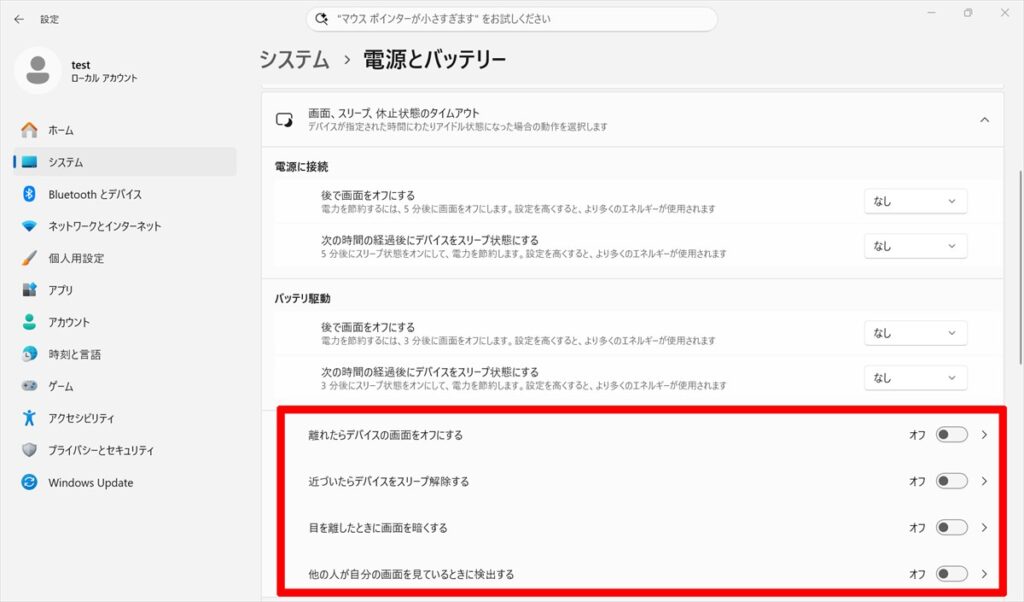The height and width of the screenshot is (602, 1024).
Task: Minimize the settings window
Action: [x=932, y=12]
